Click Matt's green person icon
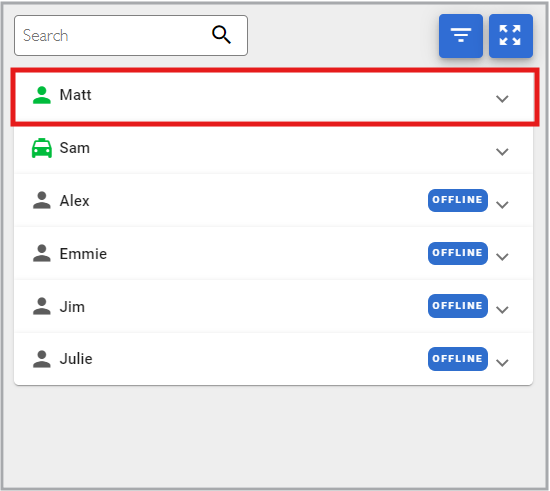Viewport: 550px width, 491px height. (42, 95)
